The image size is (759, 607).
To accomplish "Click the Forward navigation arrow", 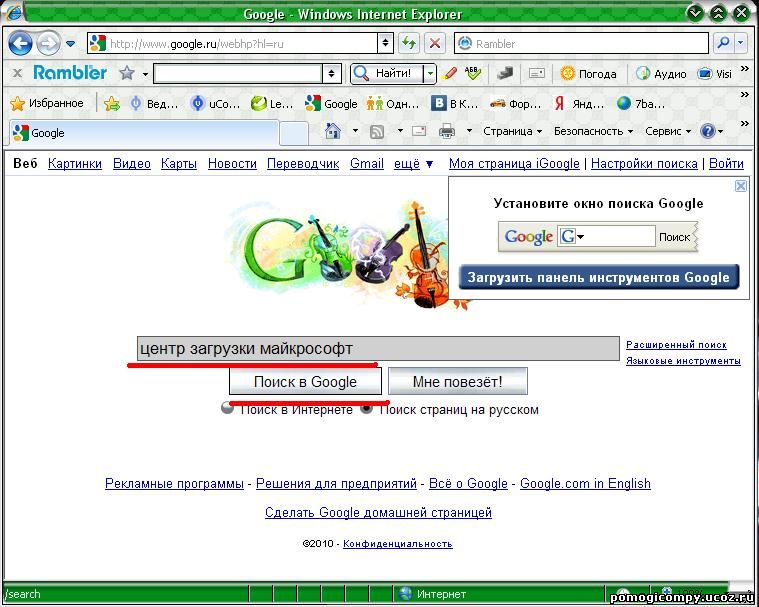I will coord(49,44).
